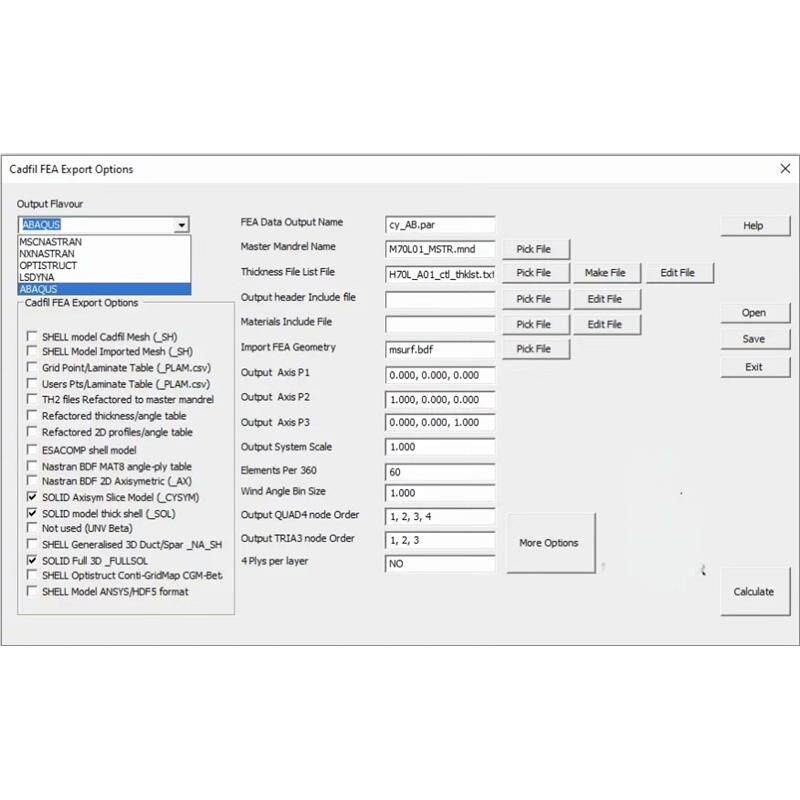Click the Output Axis P1 field

pos(440,375)
